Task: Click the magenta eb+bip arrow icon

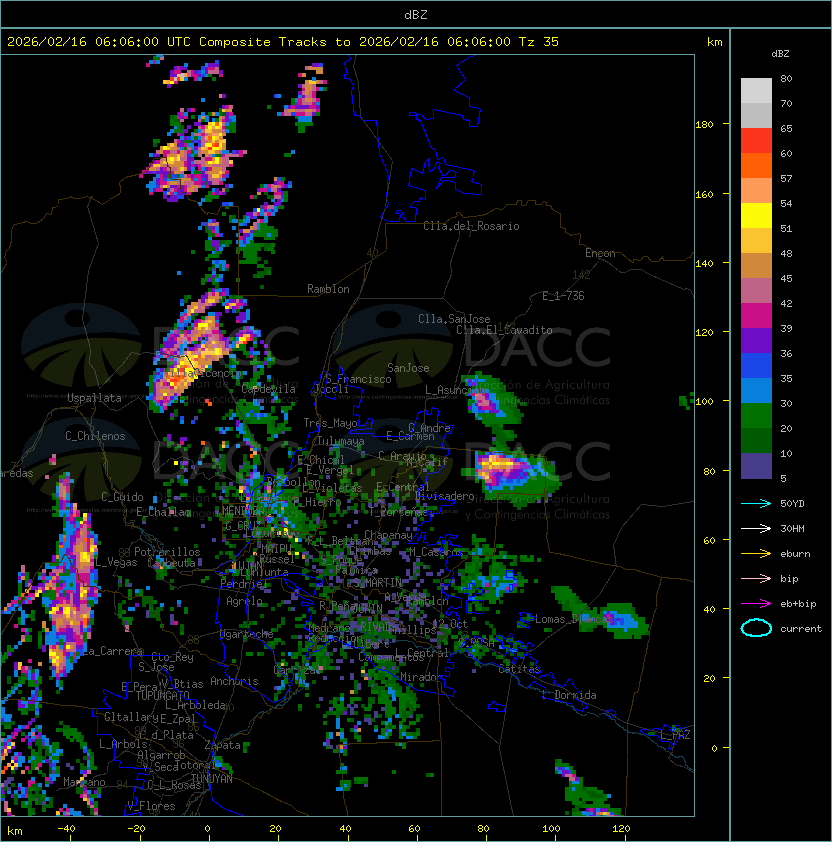Action: coord(756,604)
